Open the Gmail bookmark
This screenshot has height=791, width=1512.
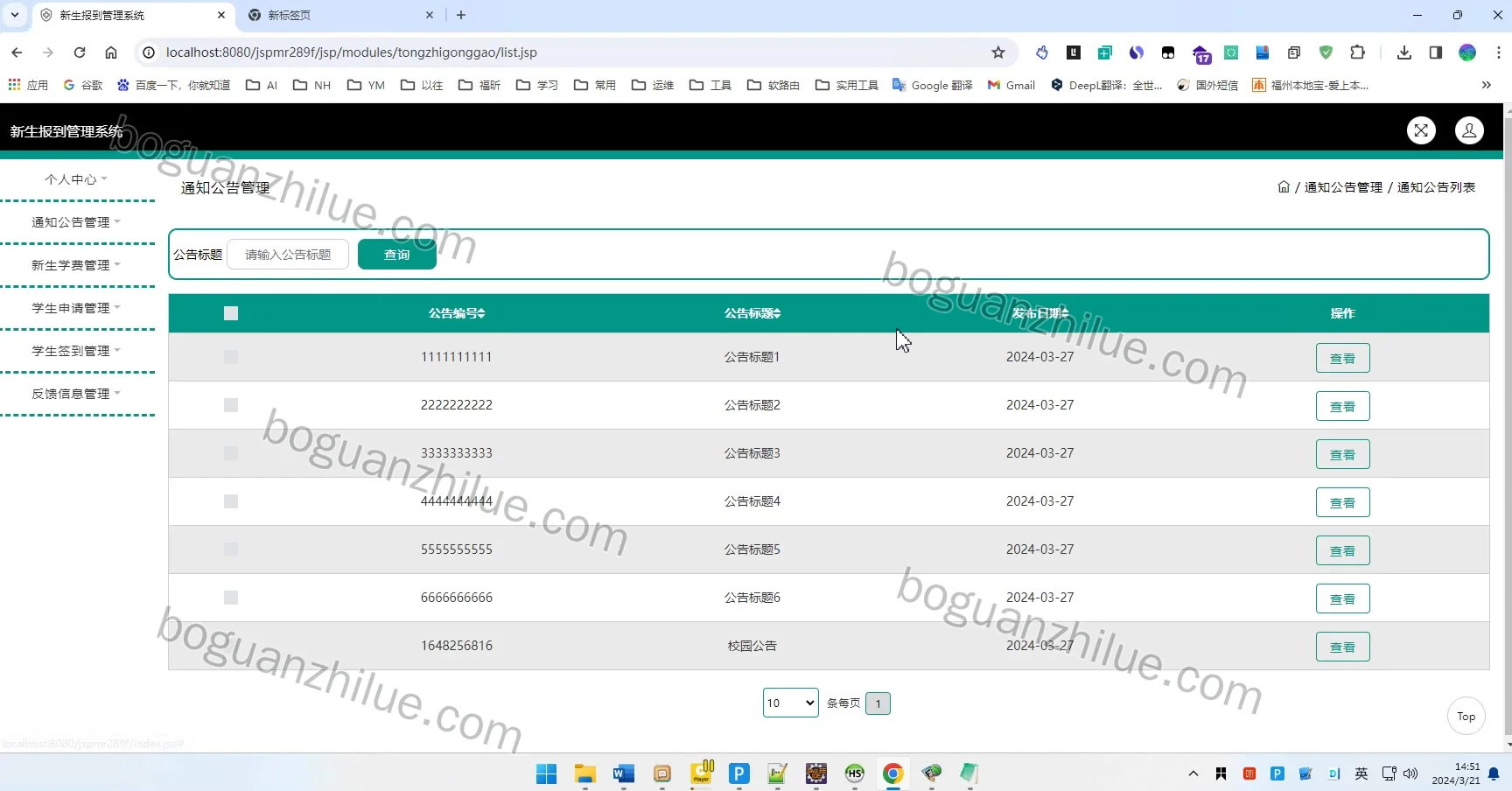(x=1011, y=85)
